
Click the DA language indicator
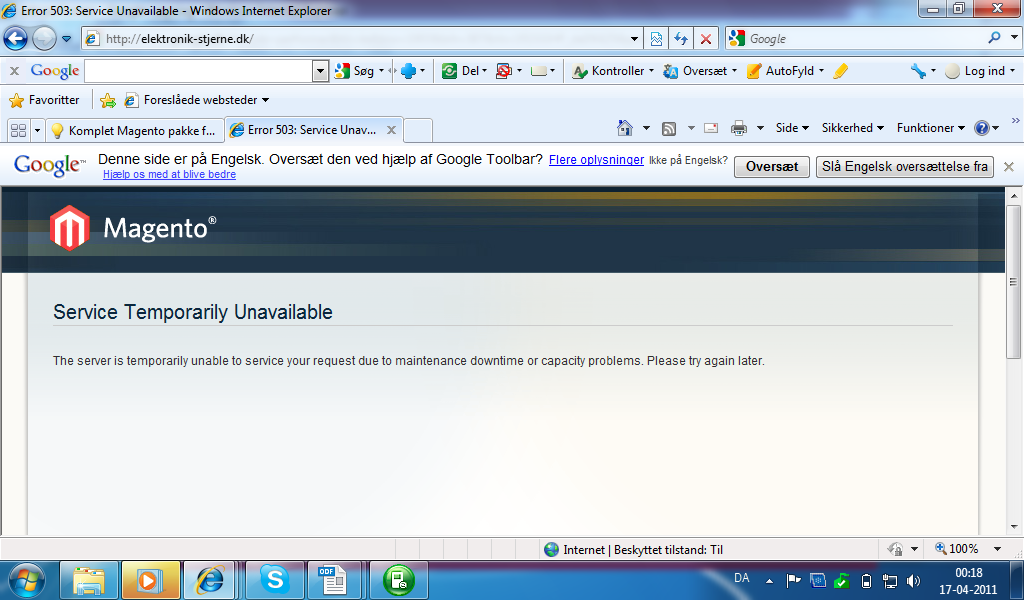click(x=741, y=578)
